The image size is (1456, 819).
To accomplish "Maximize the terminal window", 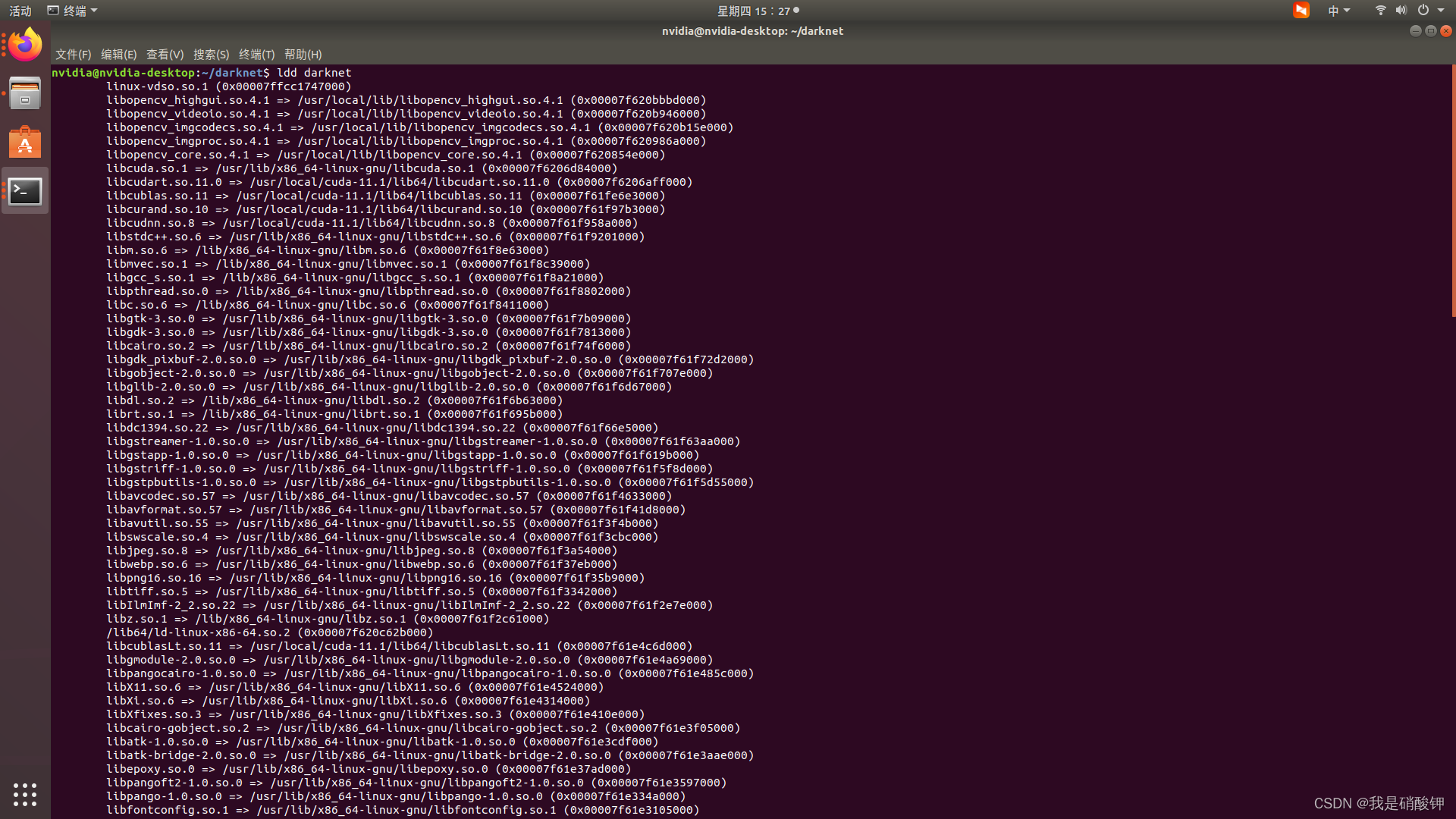I will coord(1430,31).
